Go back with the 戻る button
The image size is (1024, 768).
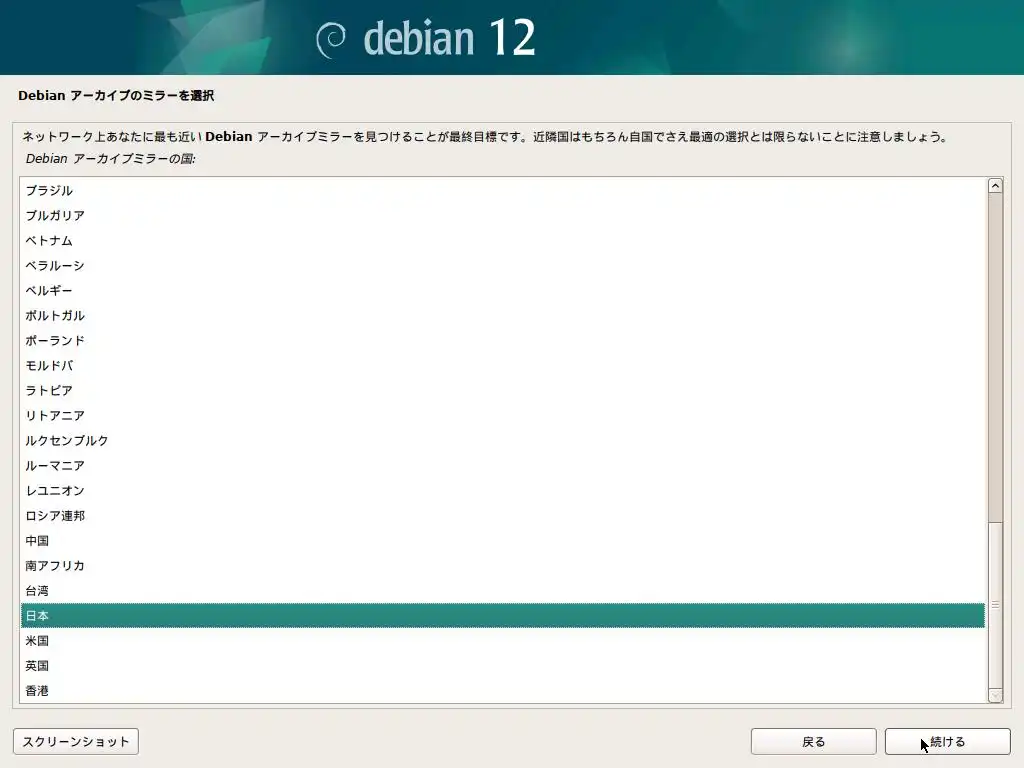point(814,742)
